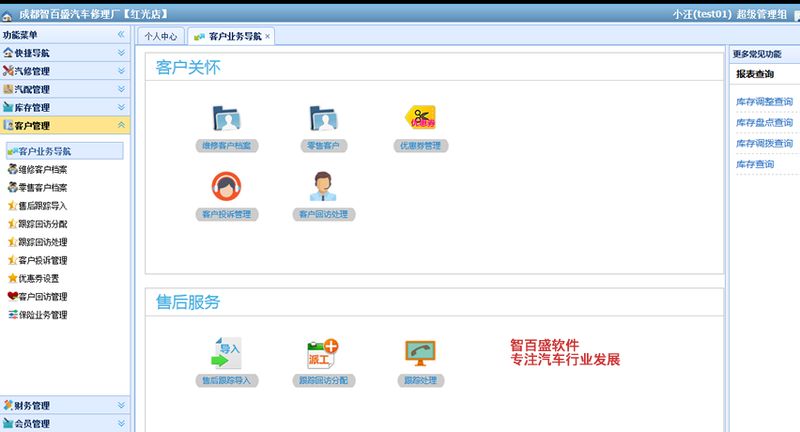The width and height of the screenshot is (800, 432).
Task: Click the 汽修管理 tools icon
Action: 8,71
